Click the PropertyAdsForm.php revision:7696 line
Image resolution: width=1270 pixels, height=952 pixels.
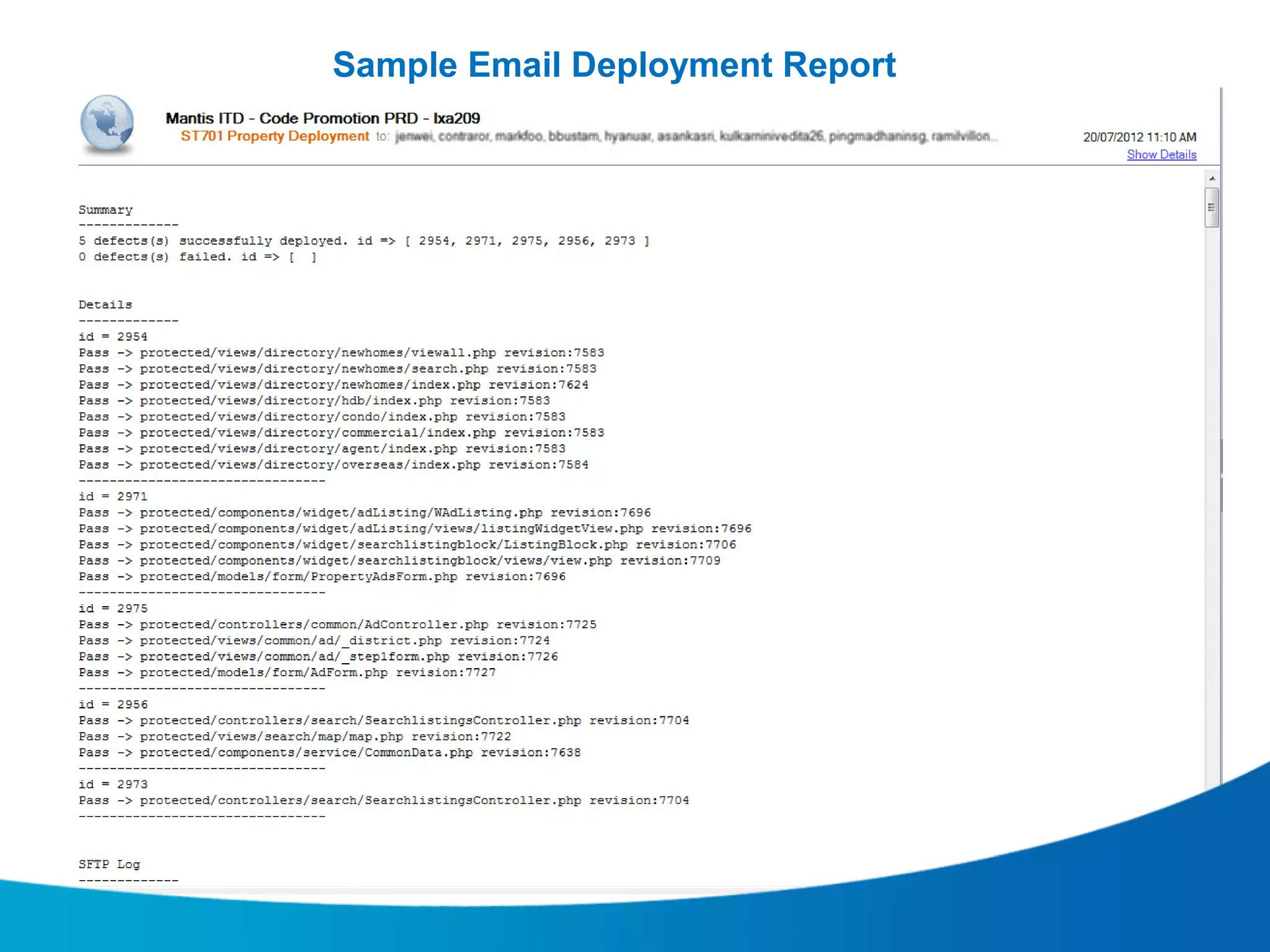point(322,576)
